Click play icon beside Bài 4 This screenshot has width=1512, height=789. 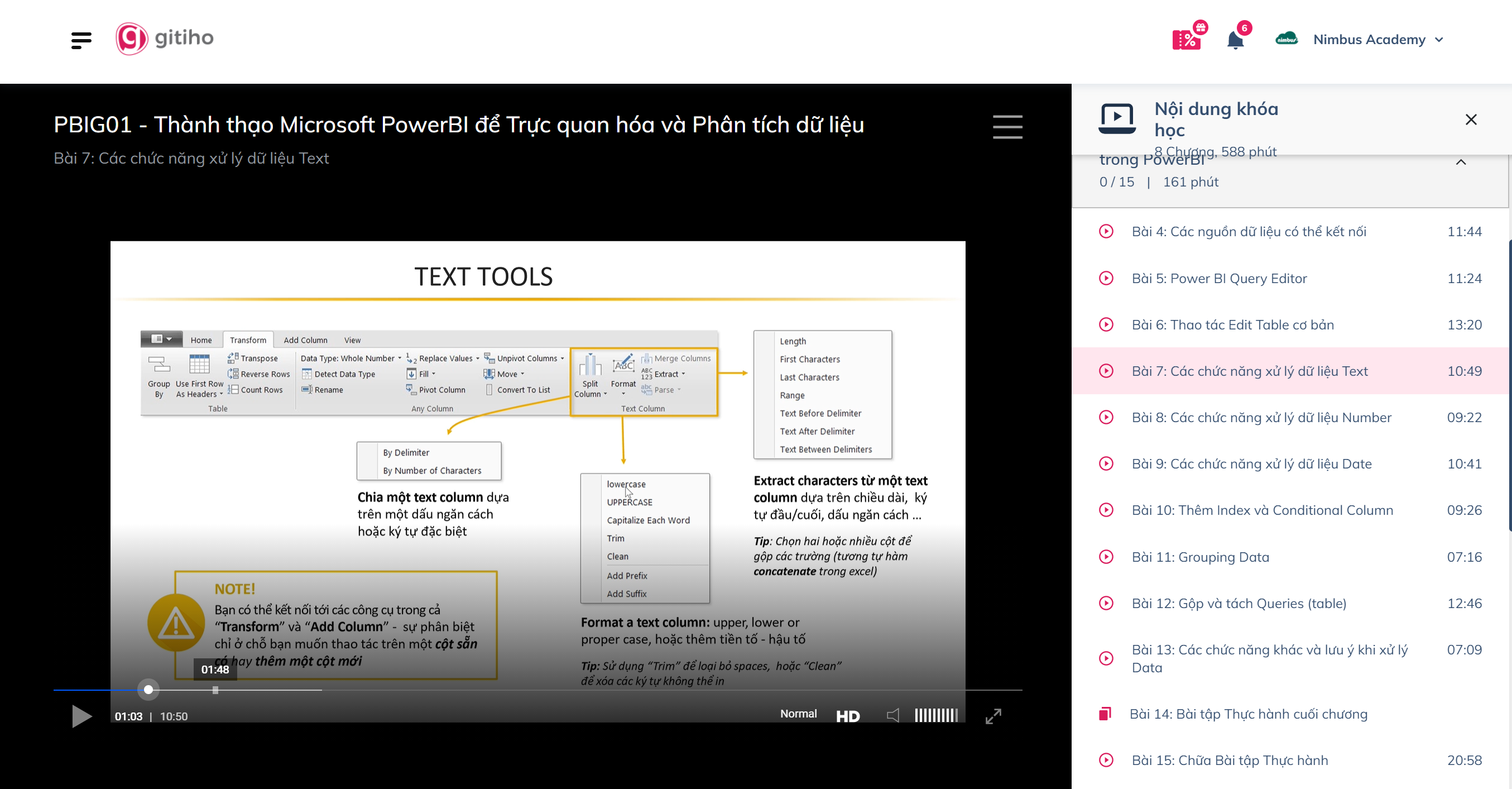(x=1106, y=231)
